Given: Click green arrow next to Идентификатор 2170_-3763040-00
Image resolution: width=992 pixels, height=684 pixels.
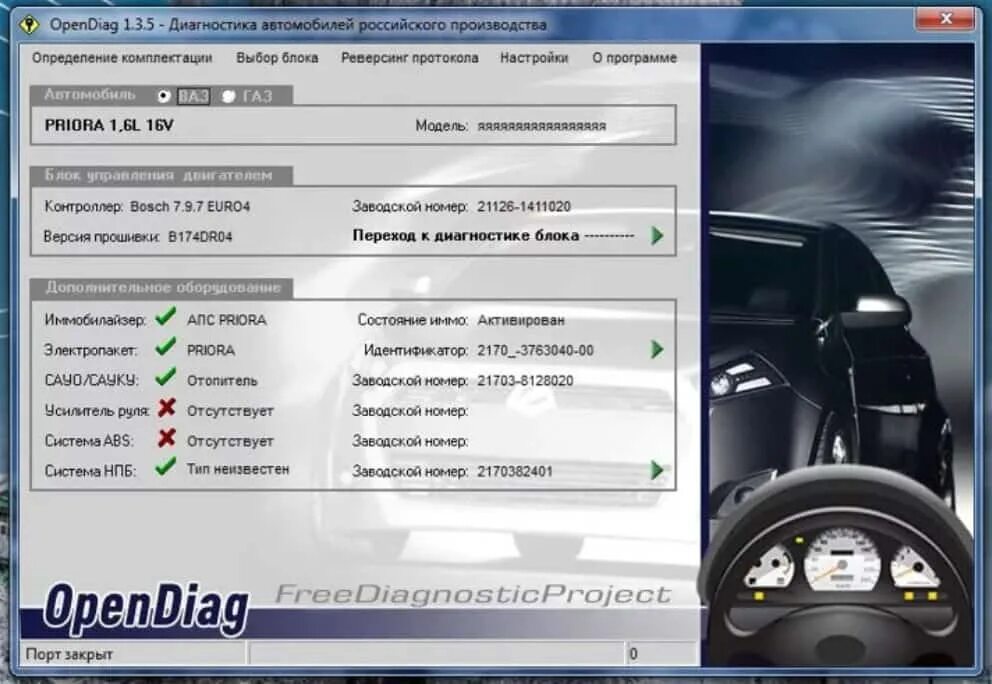Looking at the screenshot, I should (657, 349).
